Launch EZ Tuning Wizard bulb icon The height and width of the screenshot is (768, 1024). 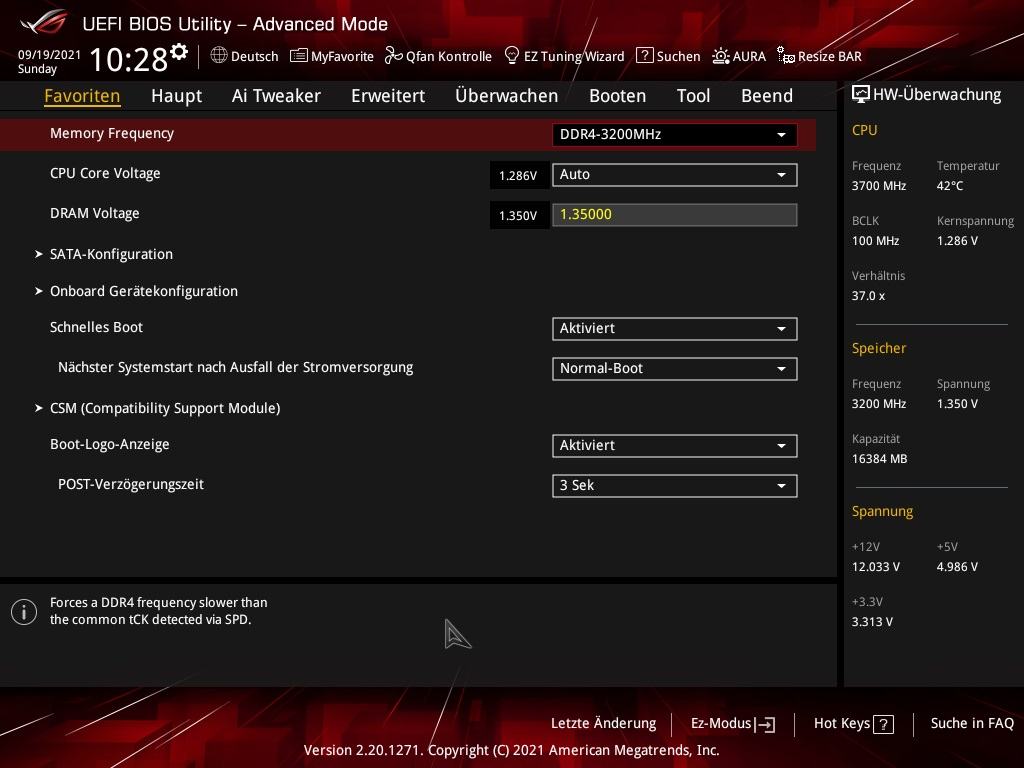point(512,56)
